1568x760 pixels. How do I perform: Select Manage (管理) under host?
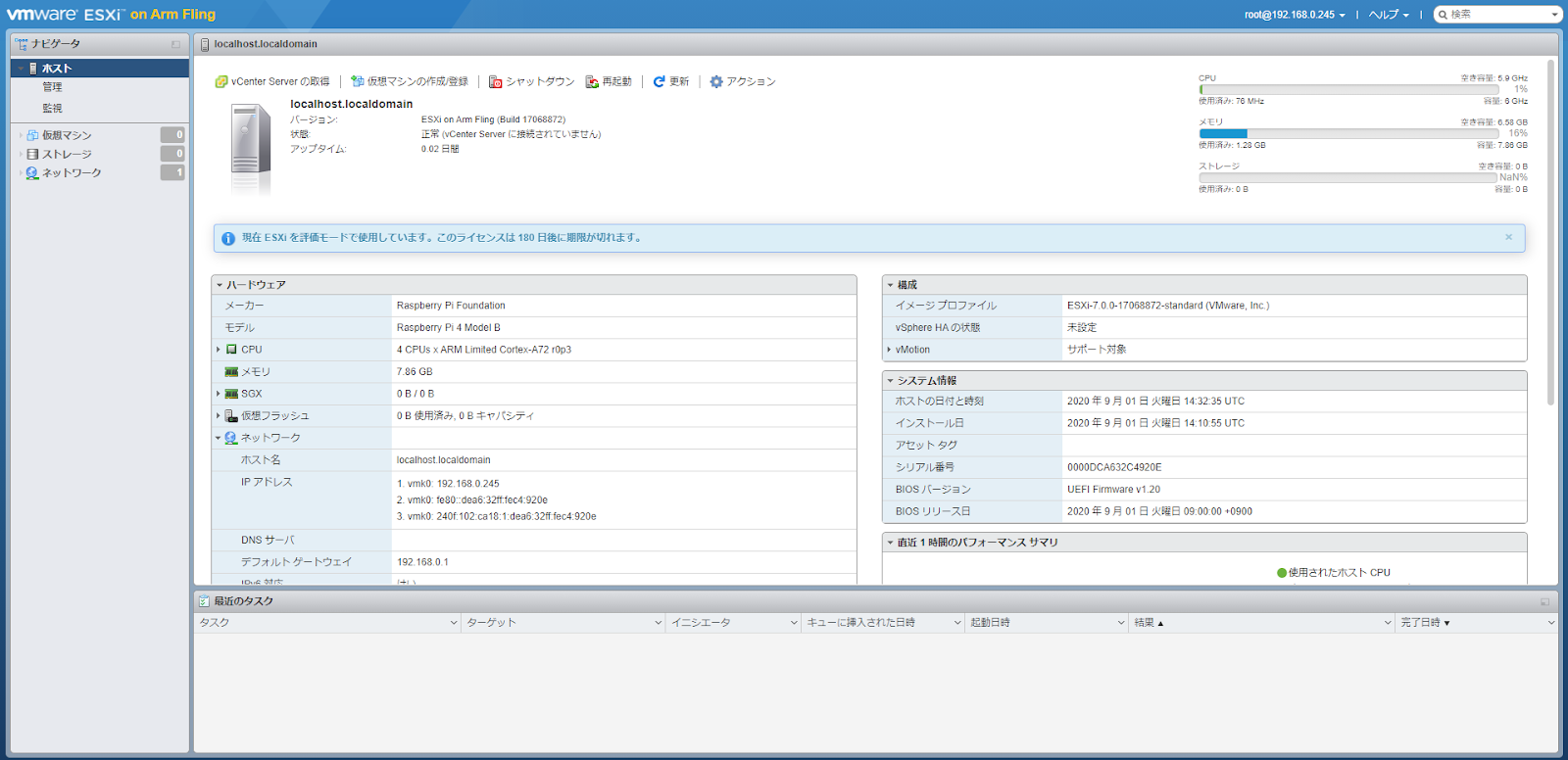coord(52,87)
